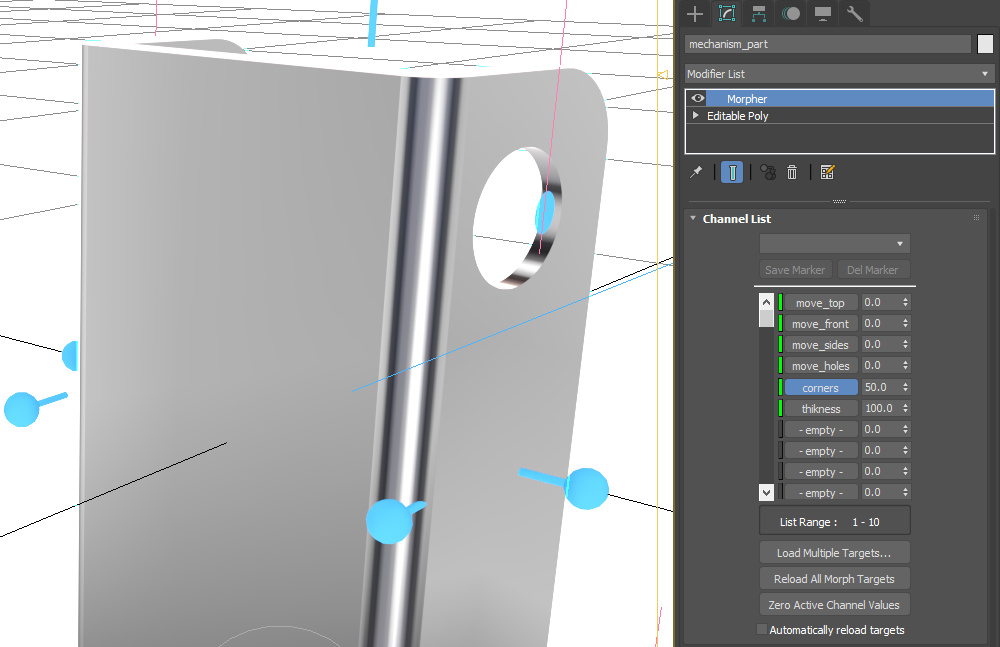
Task: Adjust the thikness spinner arrows
Action: tap(905, 408)
